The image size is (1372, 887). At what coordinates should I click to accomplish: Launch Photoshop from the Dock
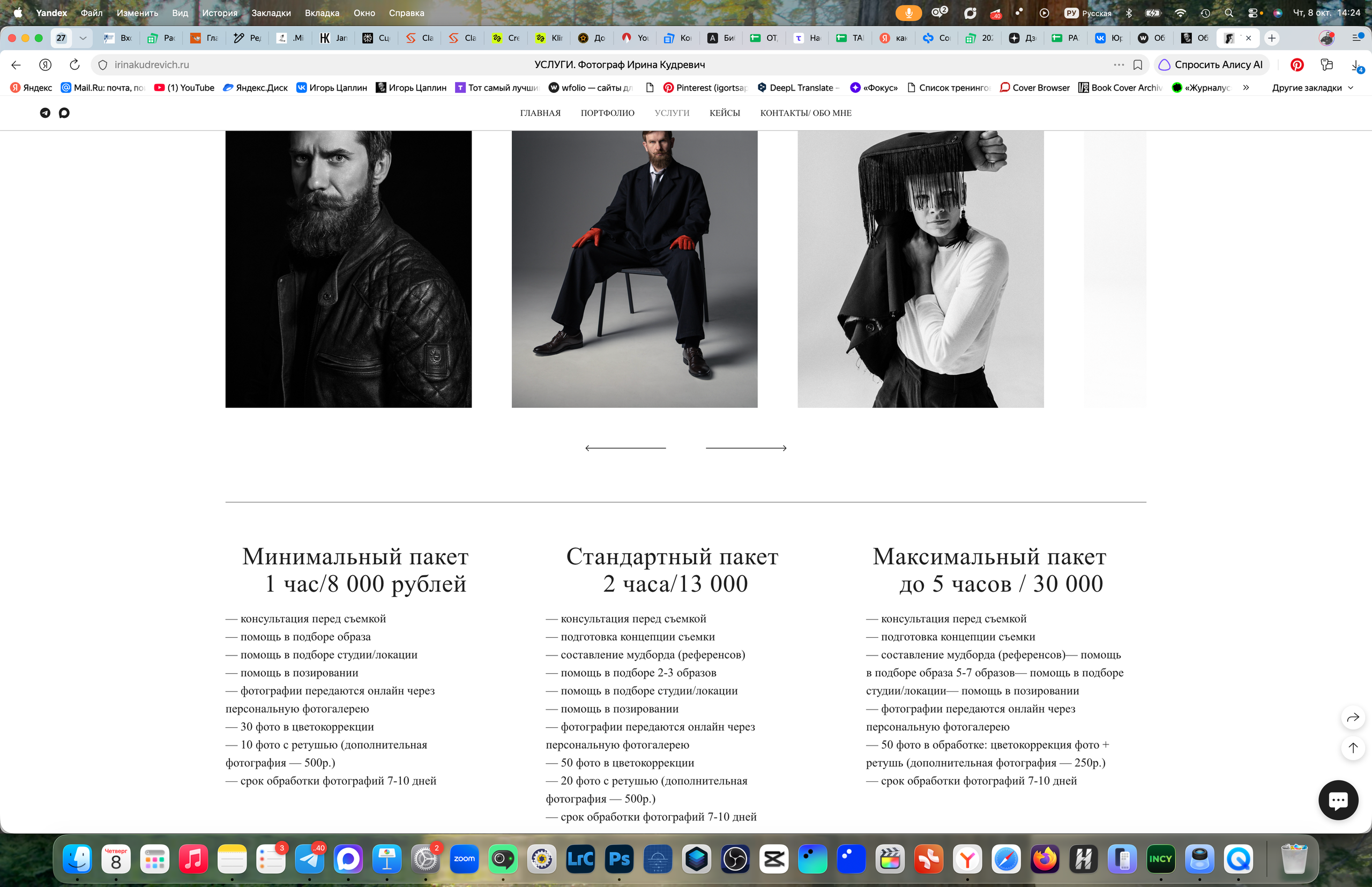pyautogui.click(x=619, y=859)
